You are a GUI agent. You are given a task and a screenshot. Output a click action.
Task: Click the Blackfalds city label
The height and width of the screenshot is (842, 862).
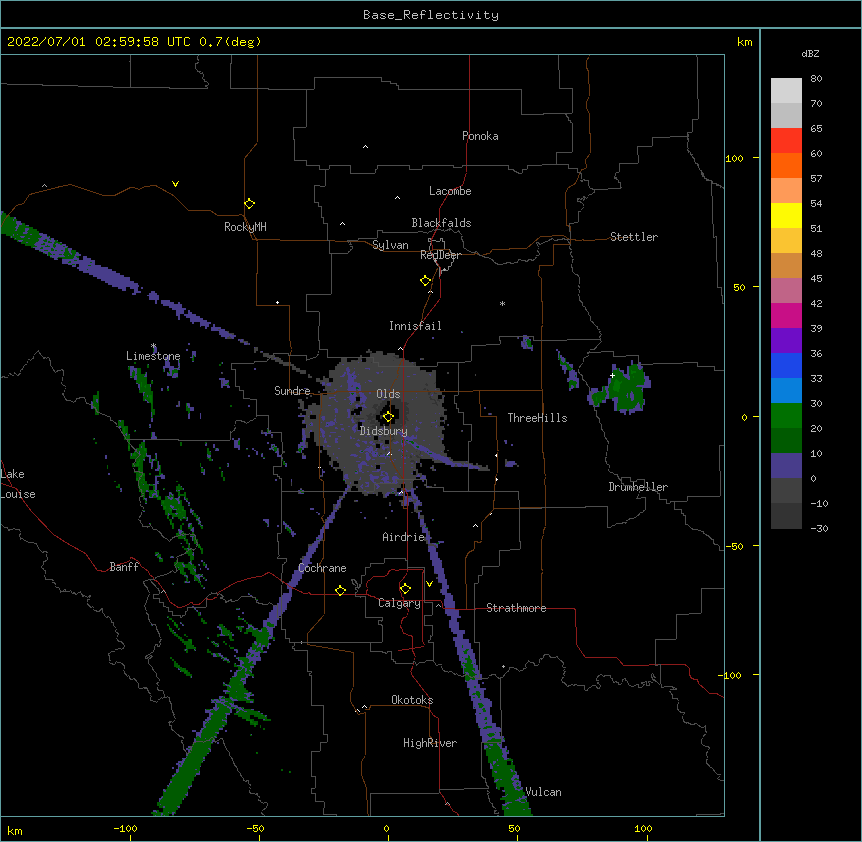point(441,223)
